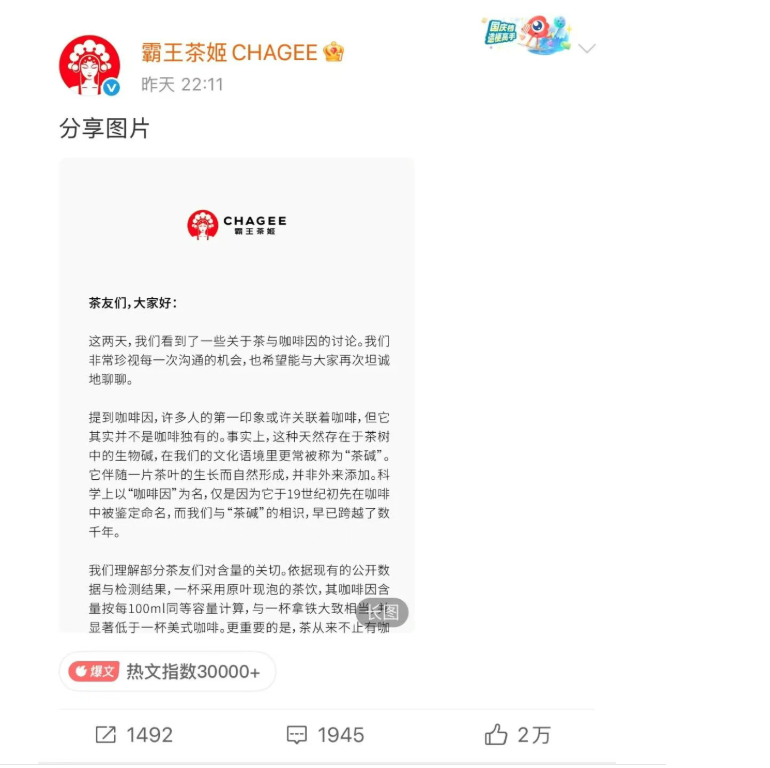View the 1945 comments count
This screenshot has width=770, height=768.
341,735
